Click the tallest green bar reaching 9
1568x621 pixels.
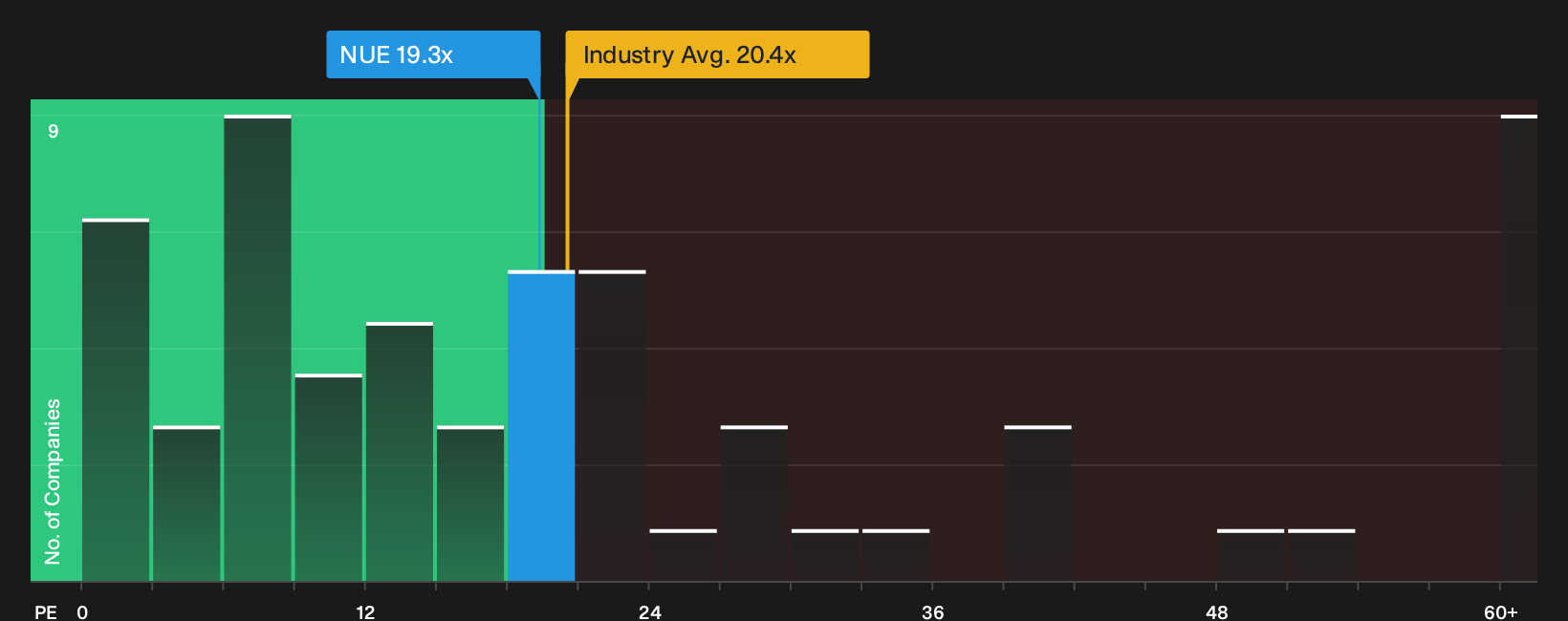tap(257, 348)
